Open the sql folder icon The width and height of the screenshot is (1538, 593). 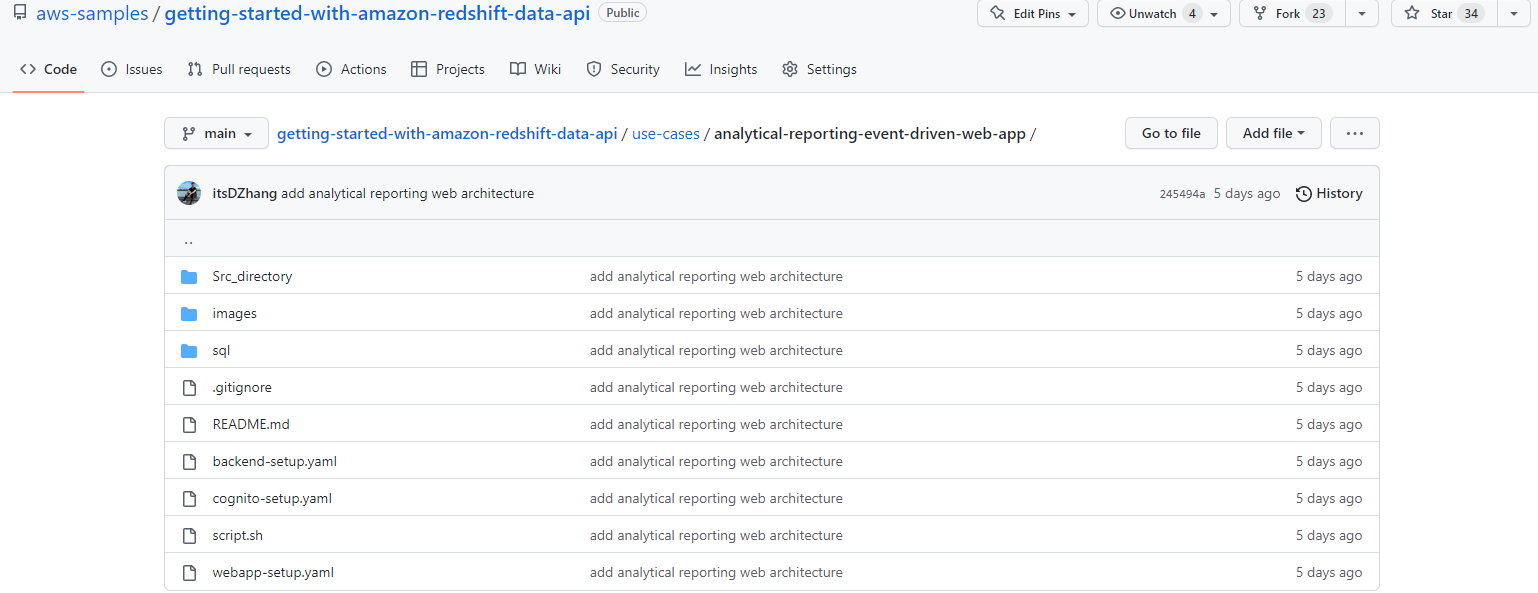coord(189,350)
